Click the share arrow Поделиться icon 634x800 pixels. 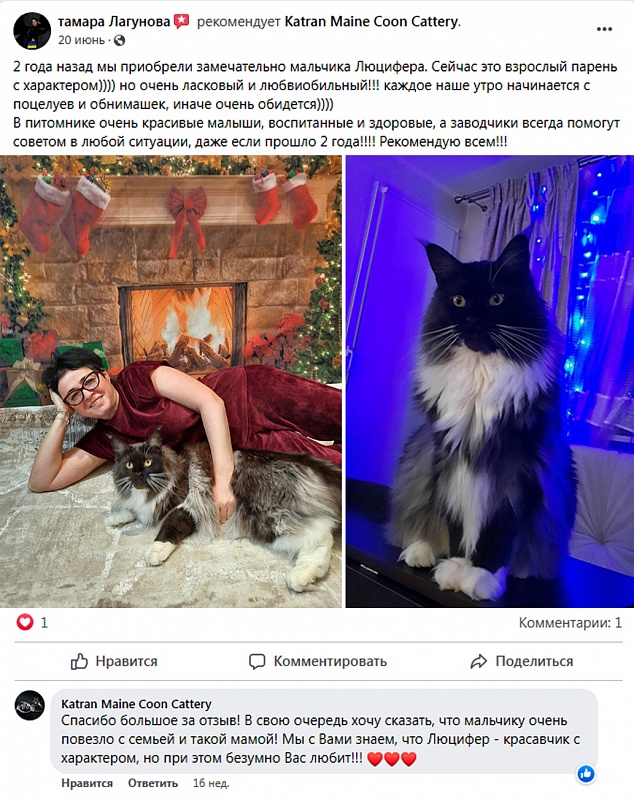(x=478, y=661)
